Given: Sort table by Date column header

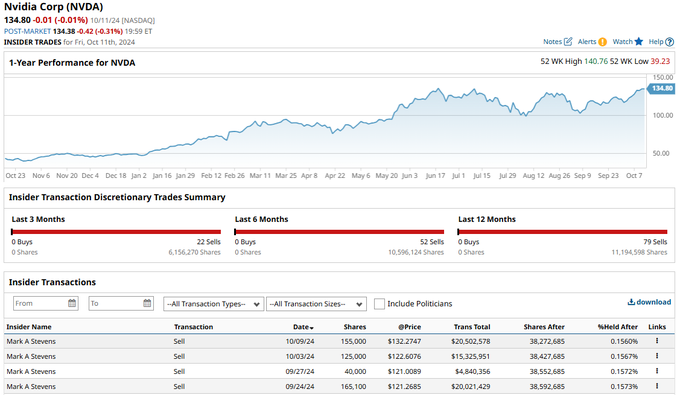Looking at the screenshot, I should click(303, 327).
